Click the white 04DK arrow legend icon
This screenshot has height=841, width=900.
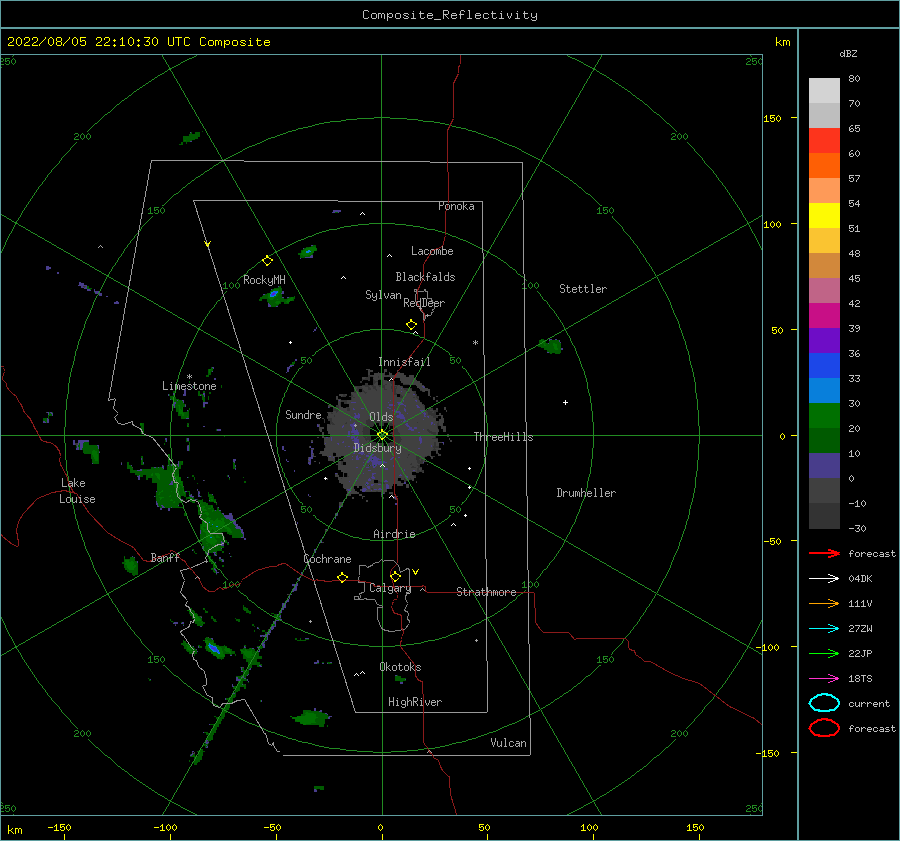(x=824, y=579)
